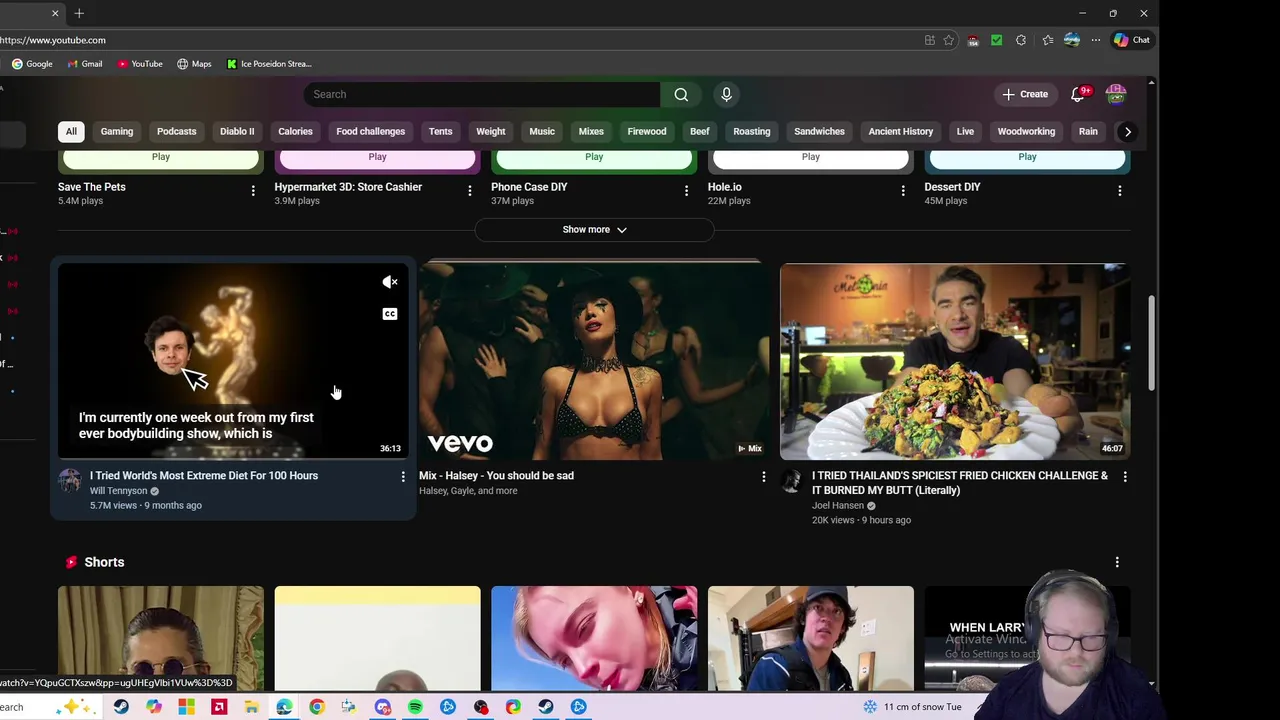The image size is (1280, 720).
Task: Favorite this page with the star icon
Action: point(948,40)
